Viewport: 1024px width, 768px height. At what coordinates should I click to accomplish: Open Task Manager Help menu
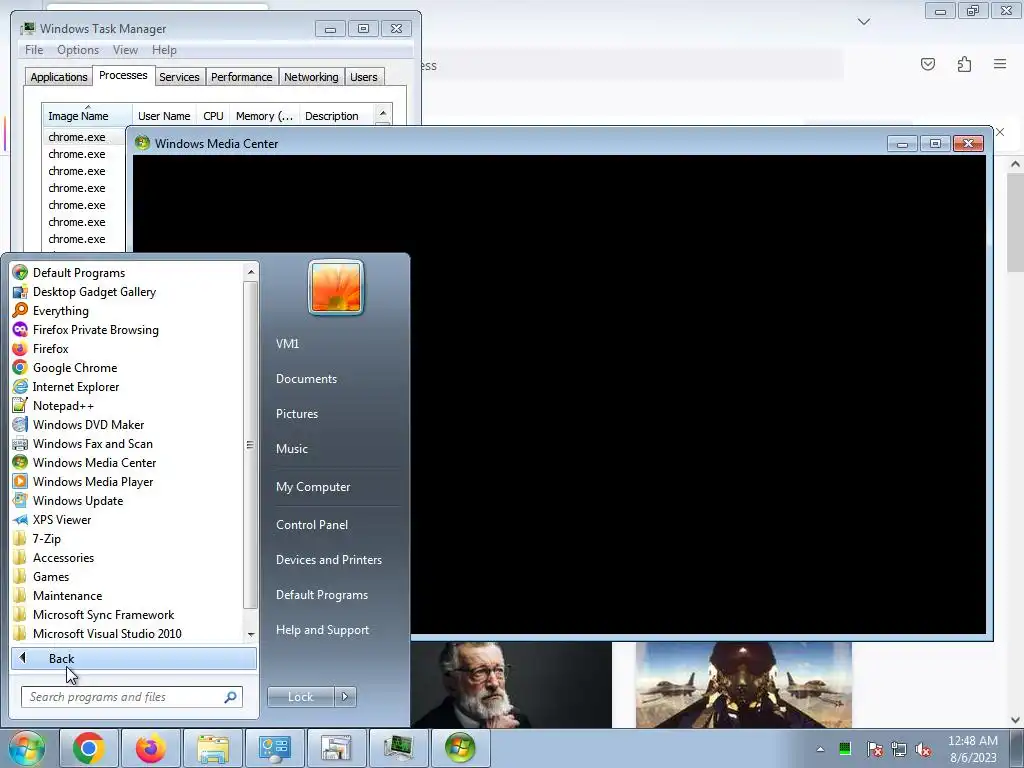point(164,50)
